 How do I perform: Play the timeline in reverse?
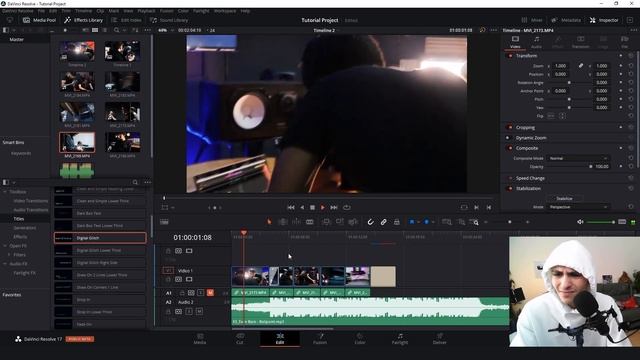point(302,207)
